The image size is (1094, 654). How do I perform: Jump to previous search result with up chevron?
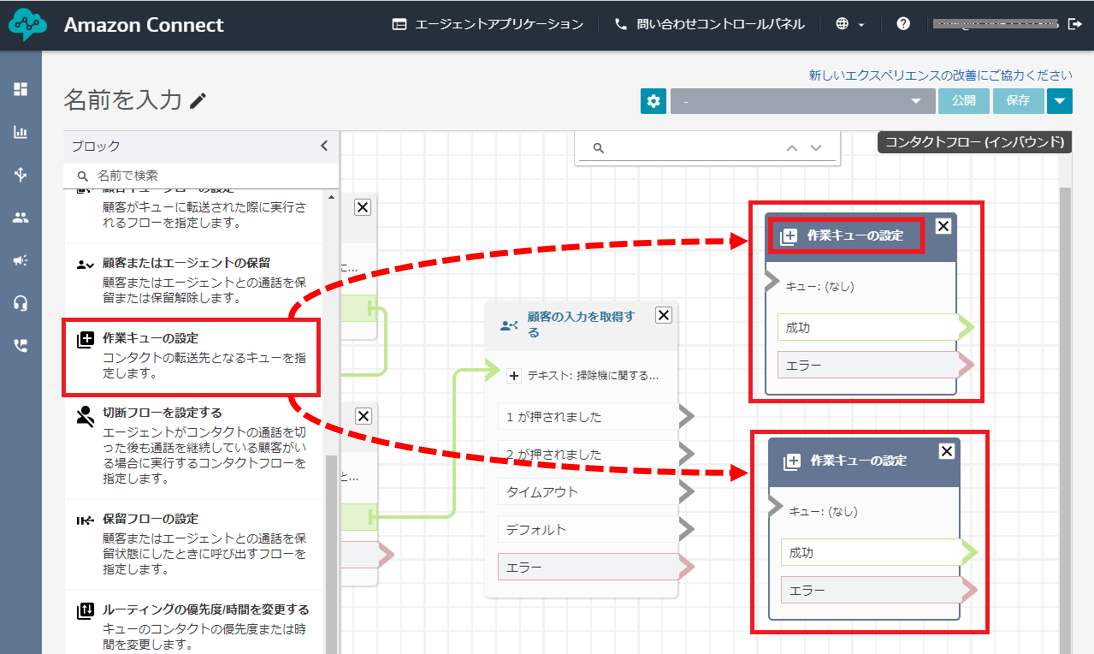792,148
